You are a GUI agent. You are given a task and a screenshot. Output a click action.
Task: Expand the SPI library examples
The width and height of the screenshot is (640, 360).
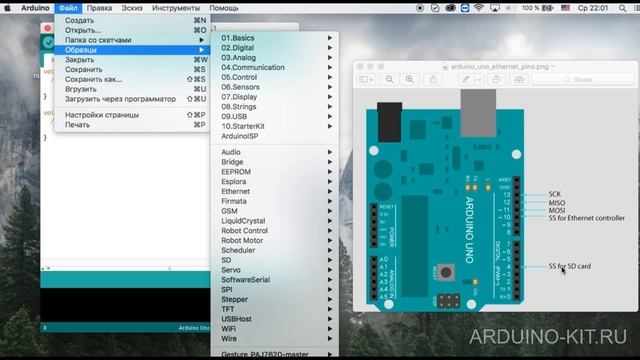pyautogui.click(x=275, y=289)
